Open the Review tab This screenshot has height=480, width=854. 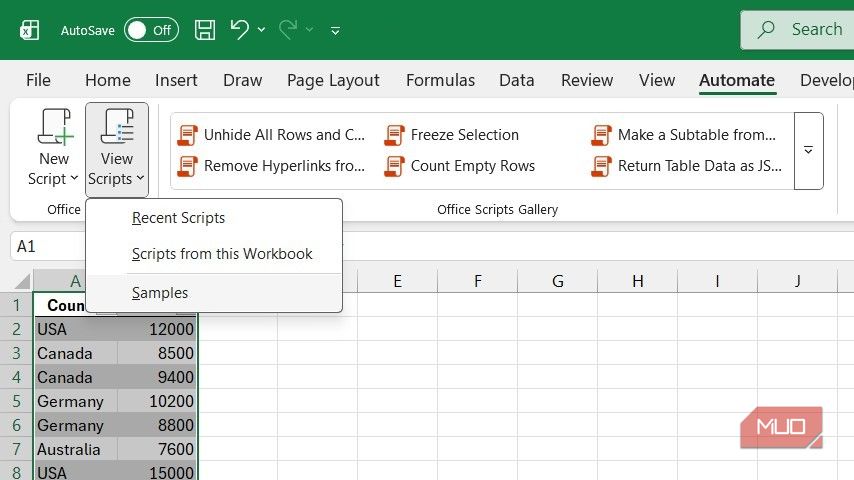[587, 80]
